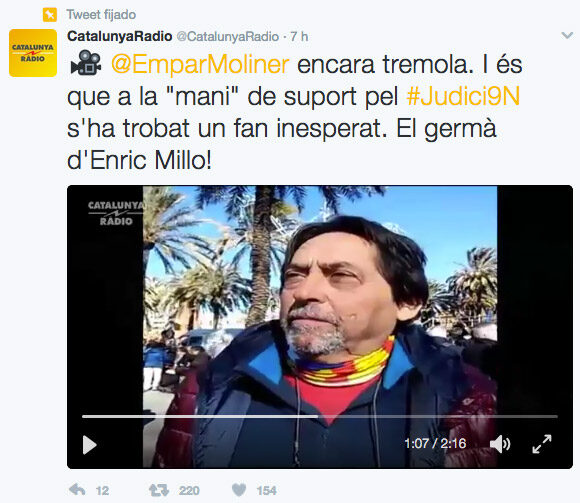This screenshot has height=503, width=580.
Task: Open the CatalunyaRadio display name
Action: 120,36
